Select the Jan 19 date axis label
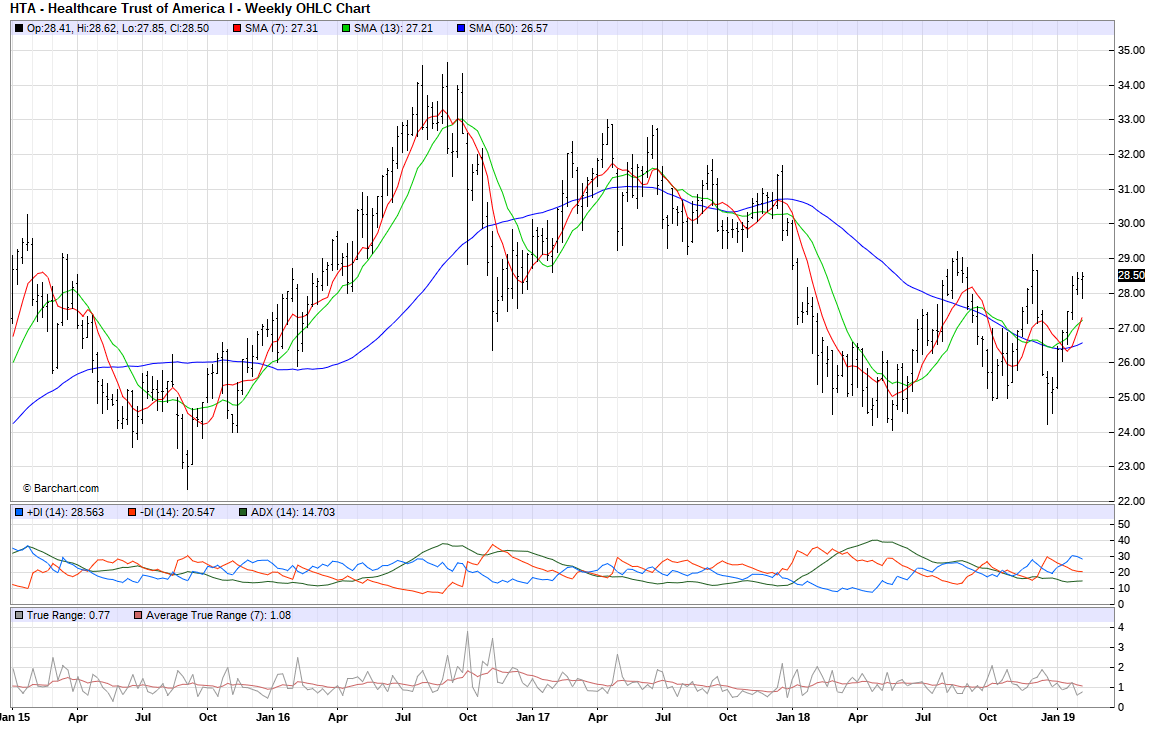This screenshot has height=748, width=1156. point(1058,717)
